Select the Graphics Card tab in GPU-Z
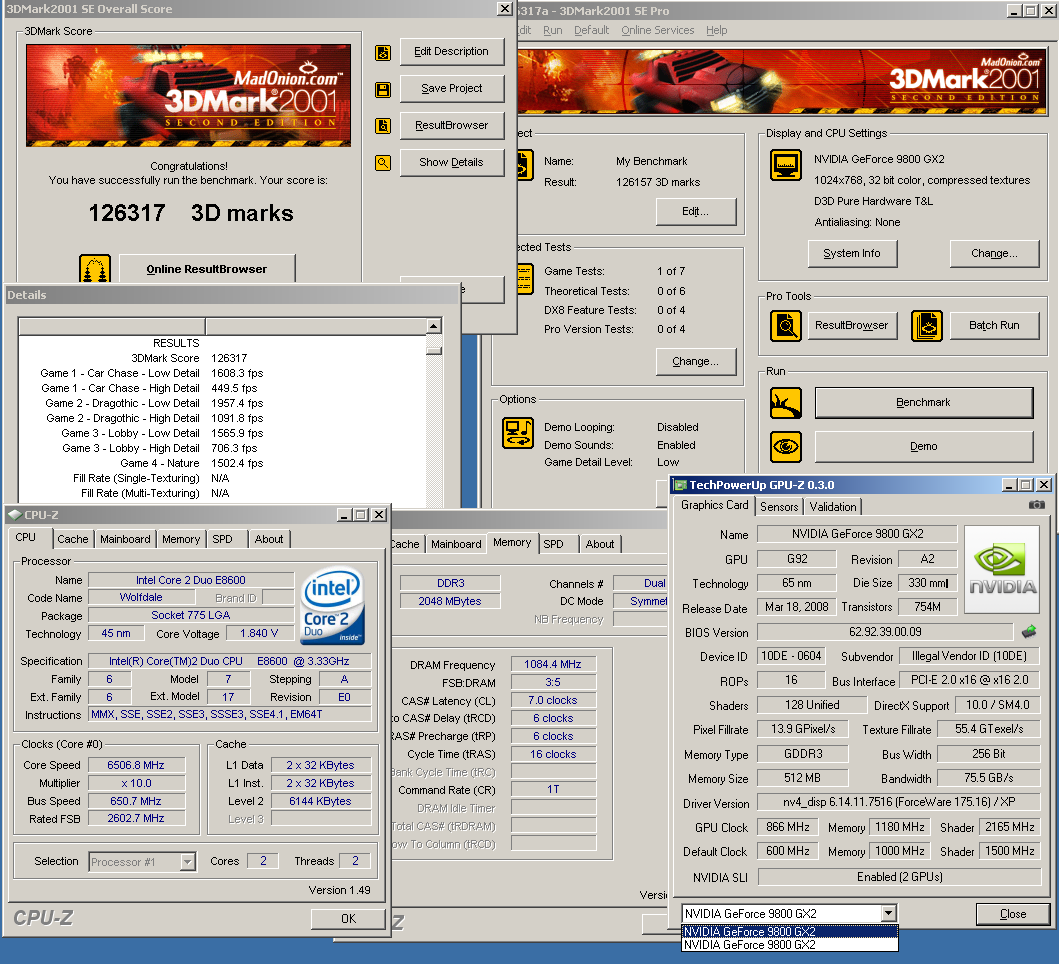1059x964 pixels. click(715, 505)
